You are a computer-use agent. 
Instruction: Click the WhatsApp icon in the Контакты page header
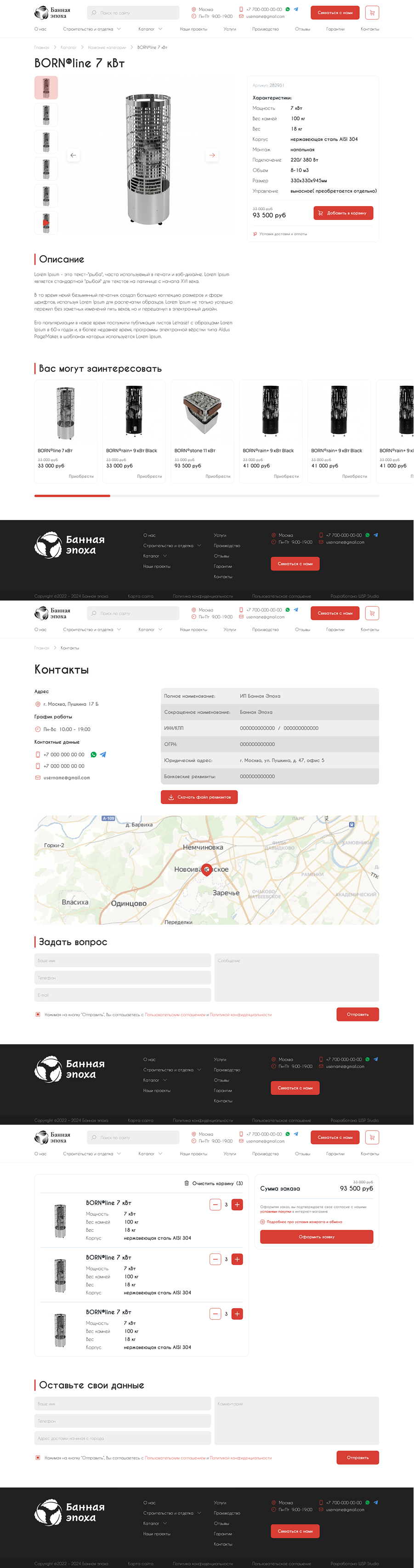288,609
